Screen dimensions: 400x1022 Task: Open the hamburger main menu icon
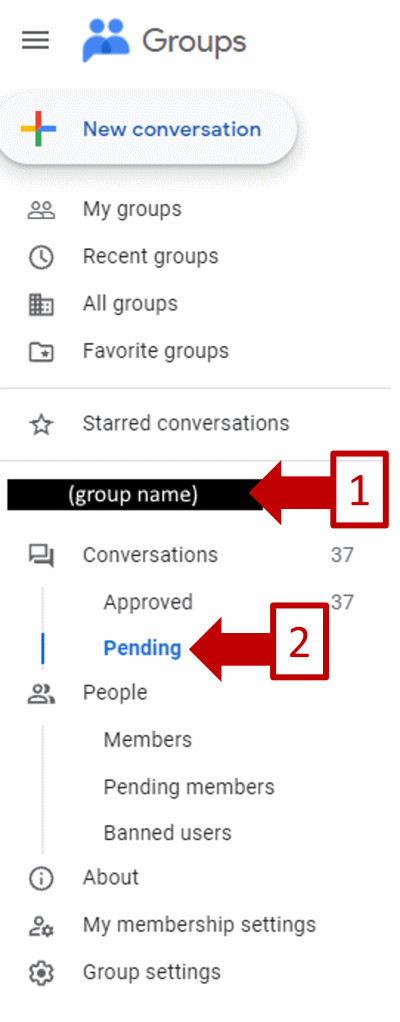tap(35, 40)
